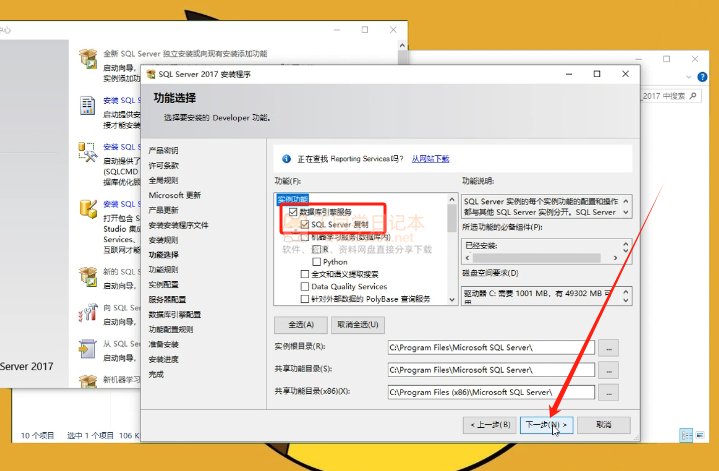Click the new SQL Server standalone installation box icon
This screenshot has width=719, height=471.
click(x=88, y=57)
